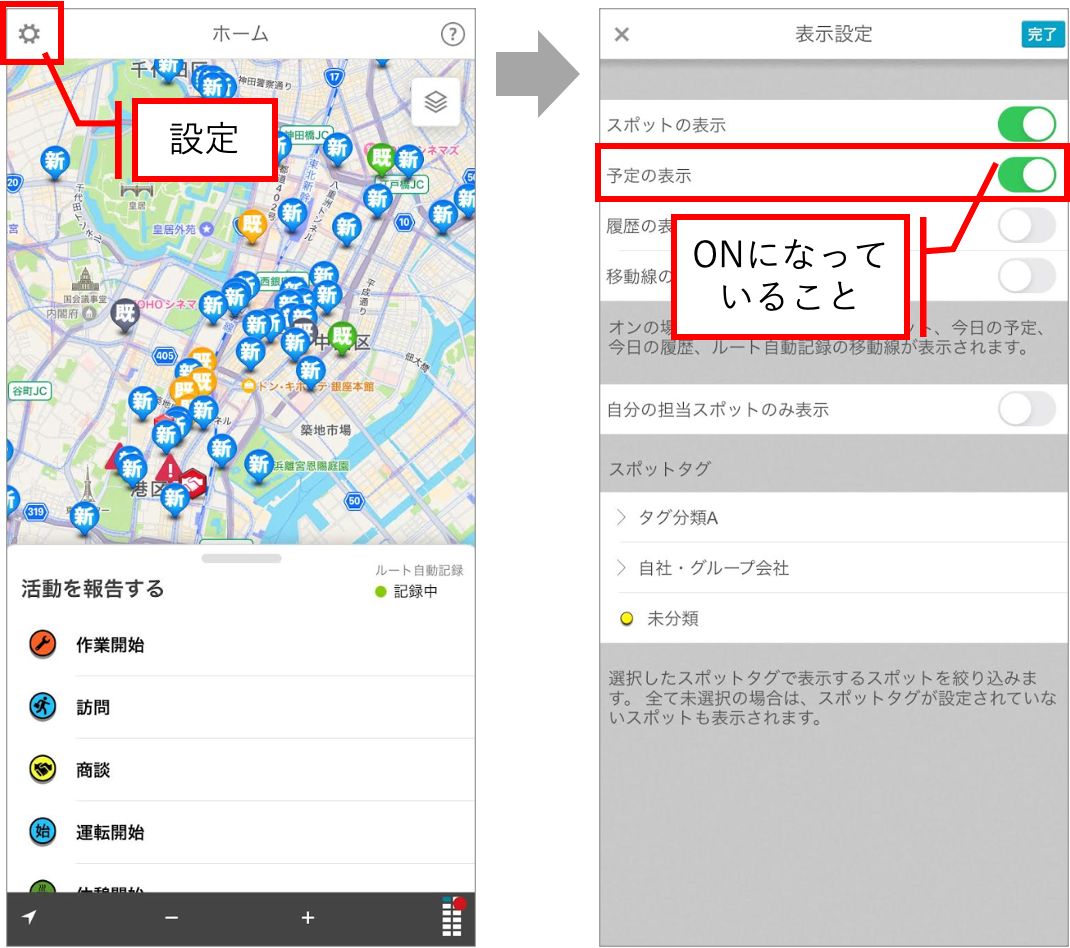The width and height of the screenshot is (1070, 948).
Task: Open the building list icon with red badge
Action: [453, 917]
